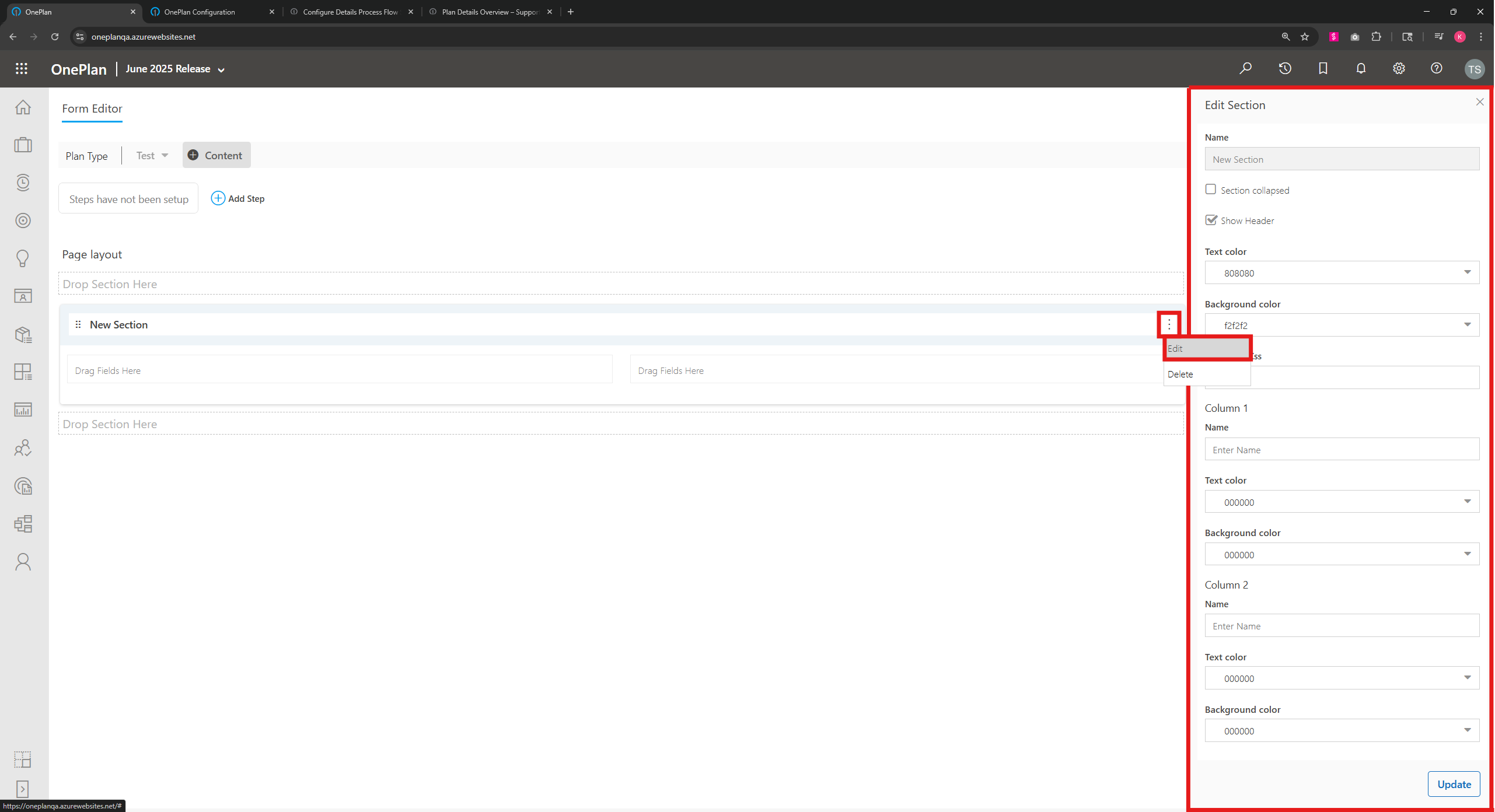The height and width of the screenshot is (812, 1495).
Task: Open the package list sidebar icon
Action: (23, 334)
